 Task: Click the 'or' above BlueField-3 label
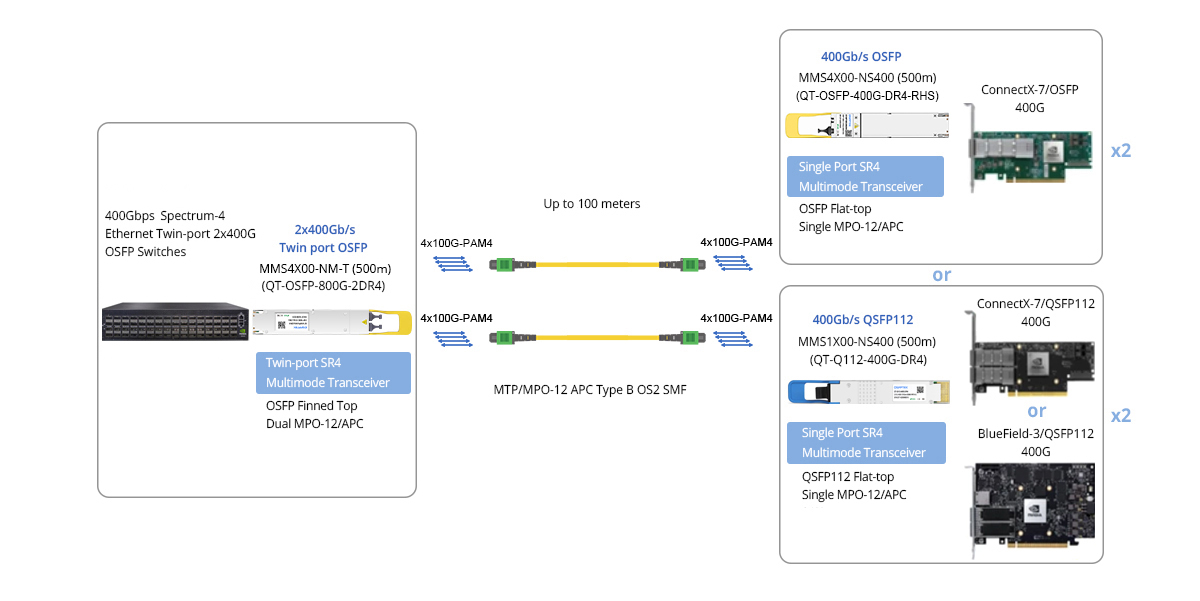(1037, 411)
